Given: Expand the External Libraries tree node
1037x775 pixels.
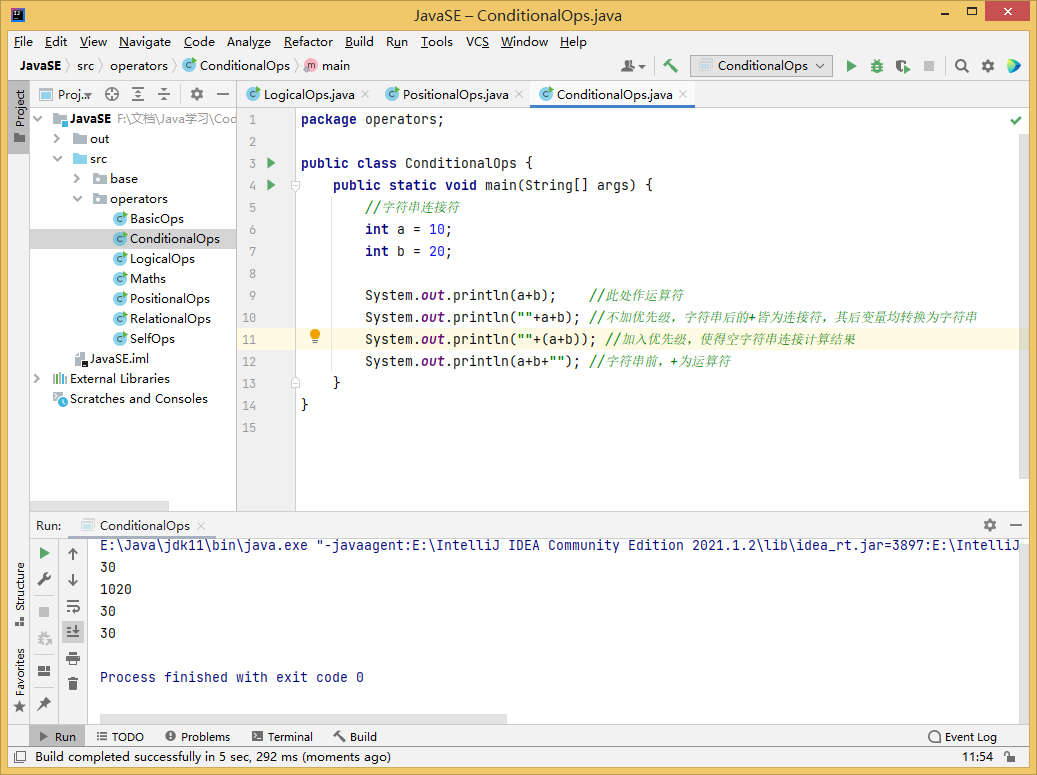Looking at the screenshot, I should [x=37, y=379].
